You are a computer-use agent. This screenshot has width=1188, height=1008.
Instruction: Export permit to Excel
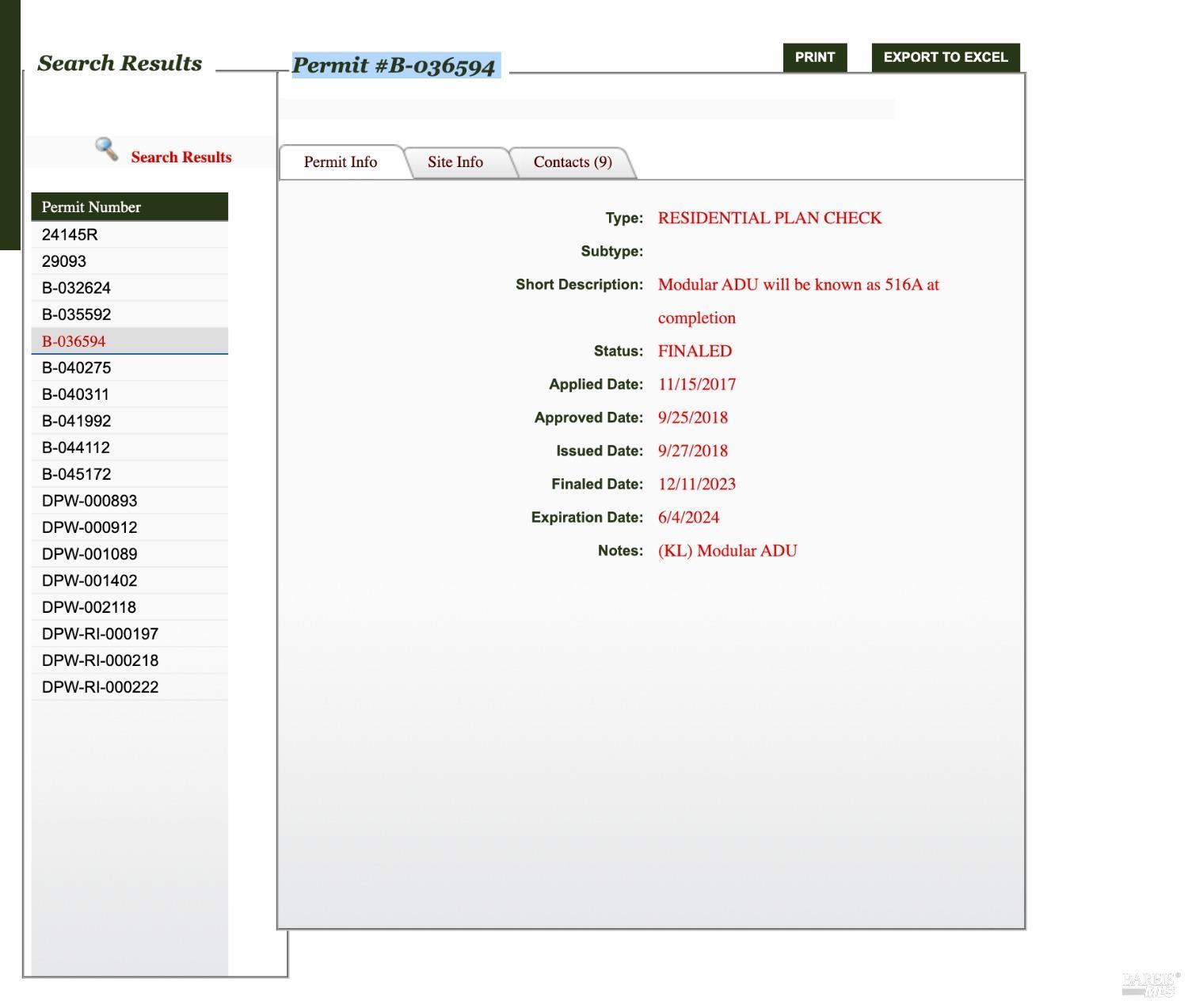(945, 58)
